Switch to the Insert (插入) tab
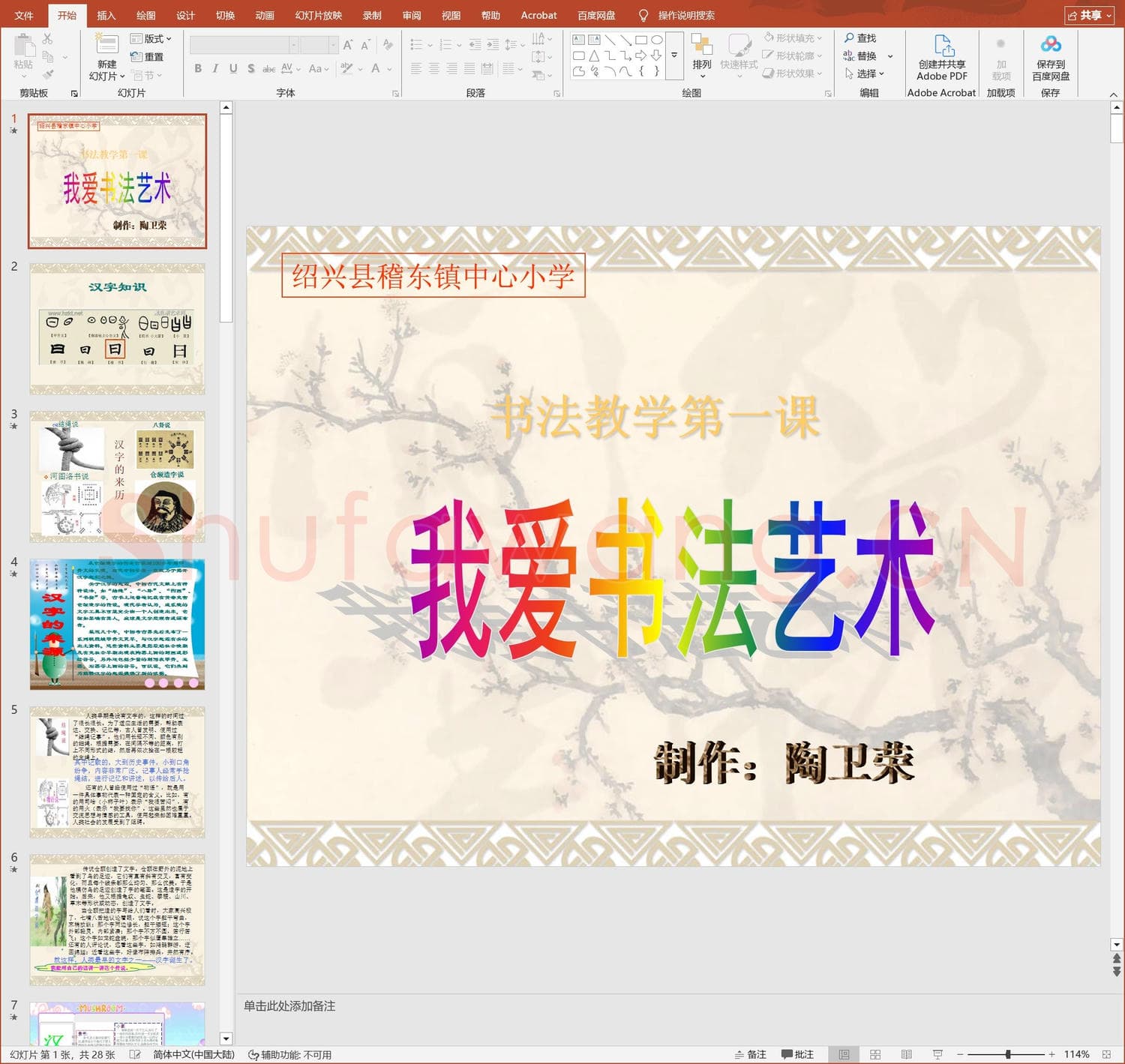The image size is (1125, 1064). click(x=106, y=15)
